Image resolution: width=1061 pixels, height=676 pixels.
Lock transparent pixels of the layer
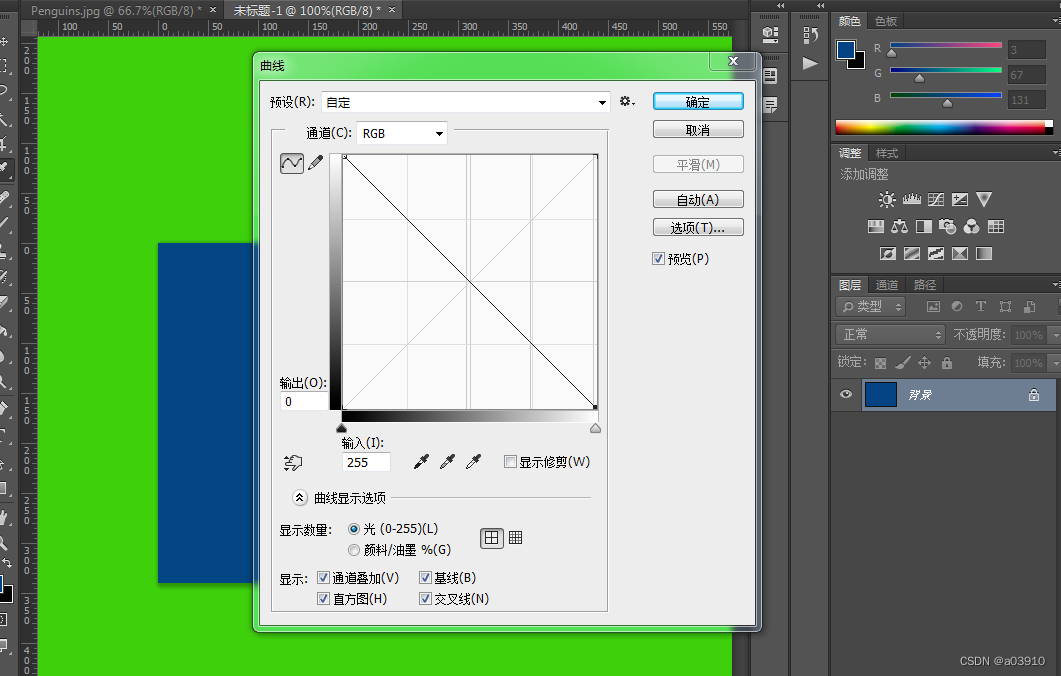point(880,363)
